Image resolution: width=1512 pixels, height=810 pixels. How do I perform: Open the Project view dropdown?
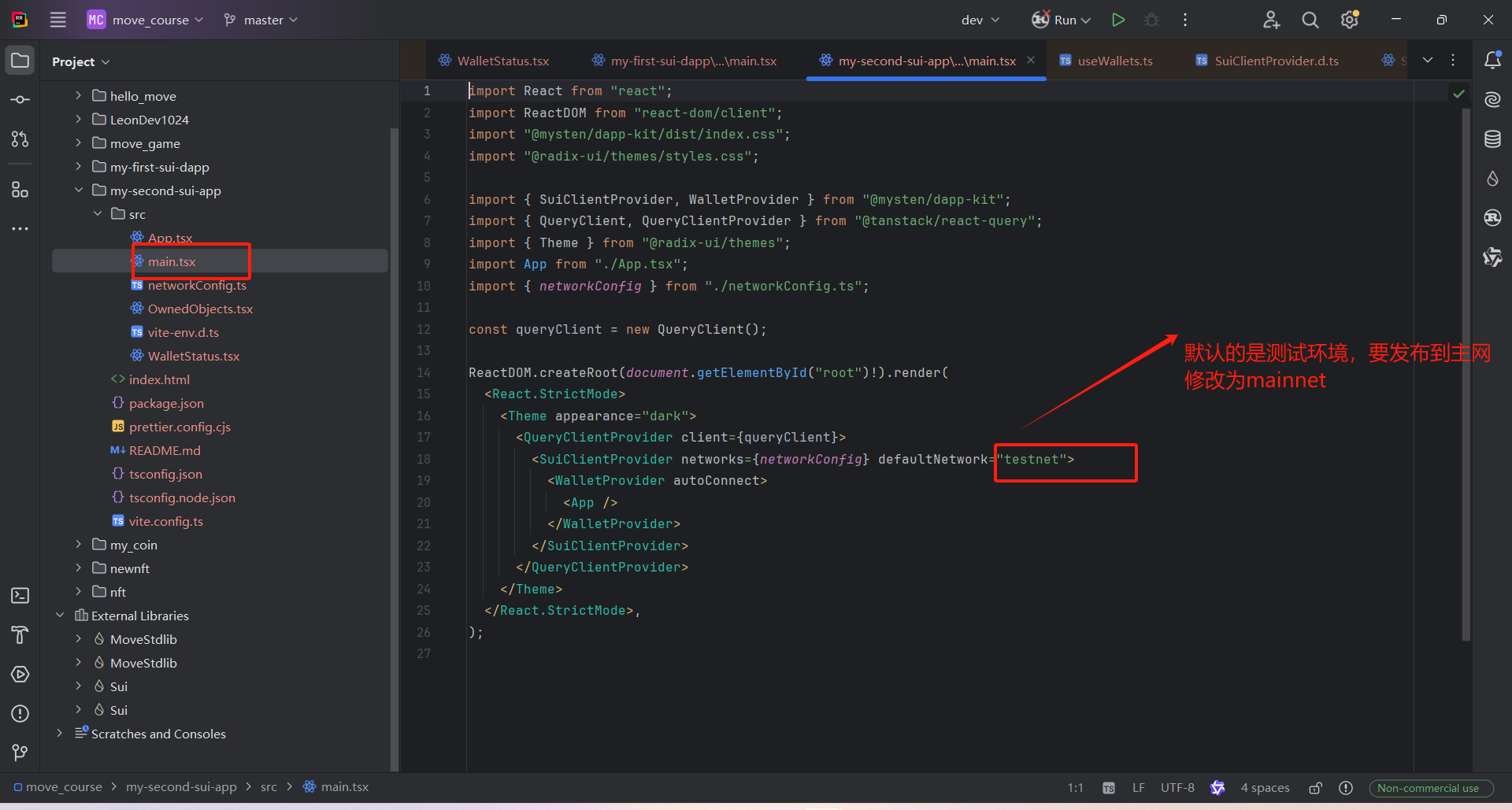click(81, 61)
